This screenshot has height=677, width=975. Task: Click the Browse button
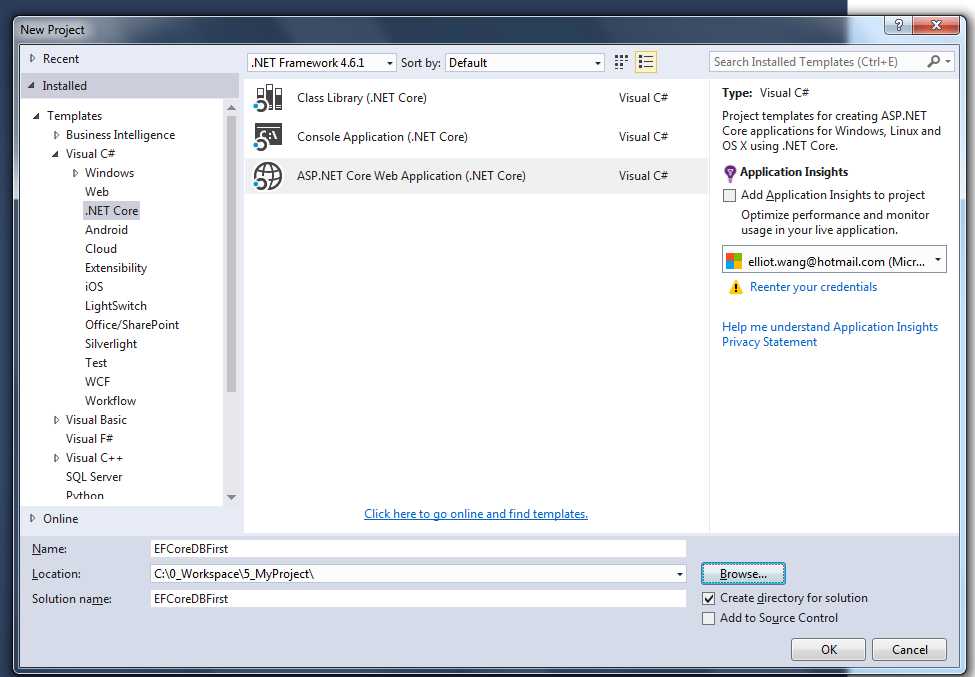743,574
